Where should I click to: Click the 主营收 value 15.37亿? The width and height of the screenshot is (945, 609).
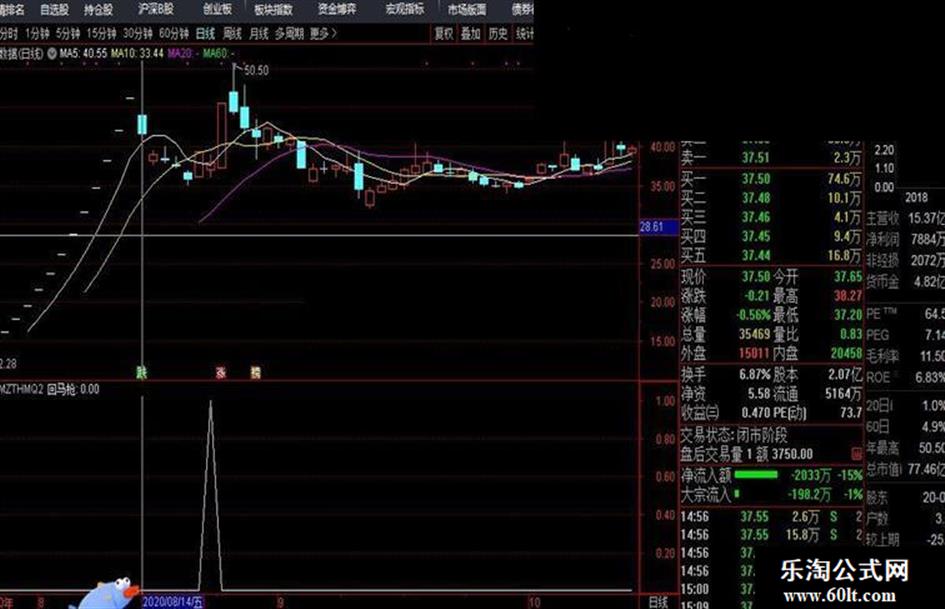[x=926, y=218]
